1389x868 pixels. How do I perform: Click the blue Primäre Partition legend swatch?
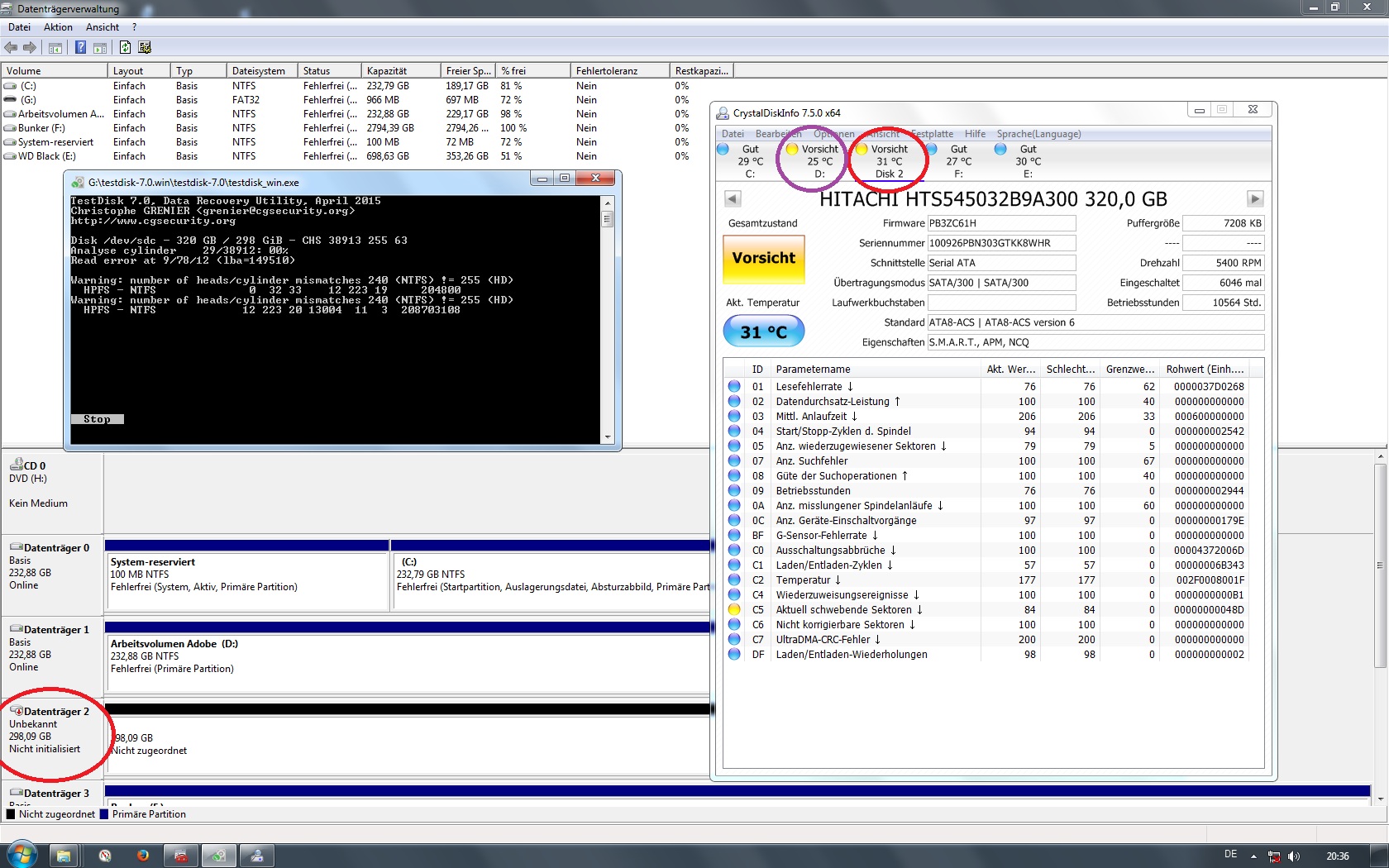pyautogui.click(x=104, y=814)
